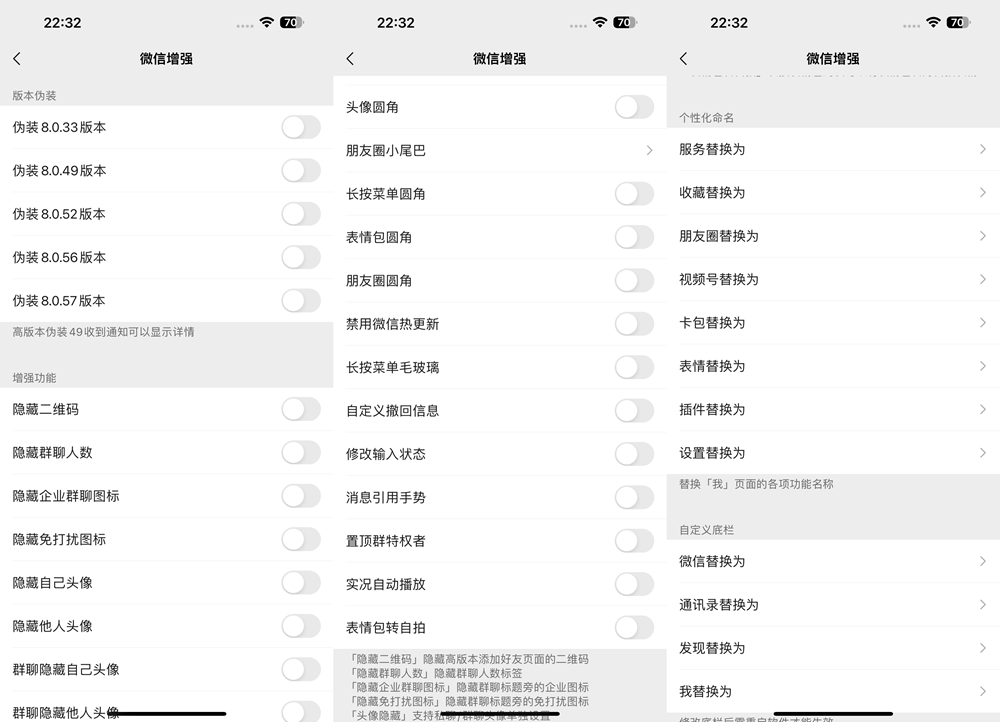Toggle 隐藏二维码 on
1000x722 pixels.
pos(299,409)
